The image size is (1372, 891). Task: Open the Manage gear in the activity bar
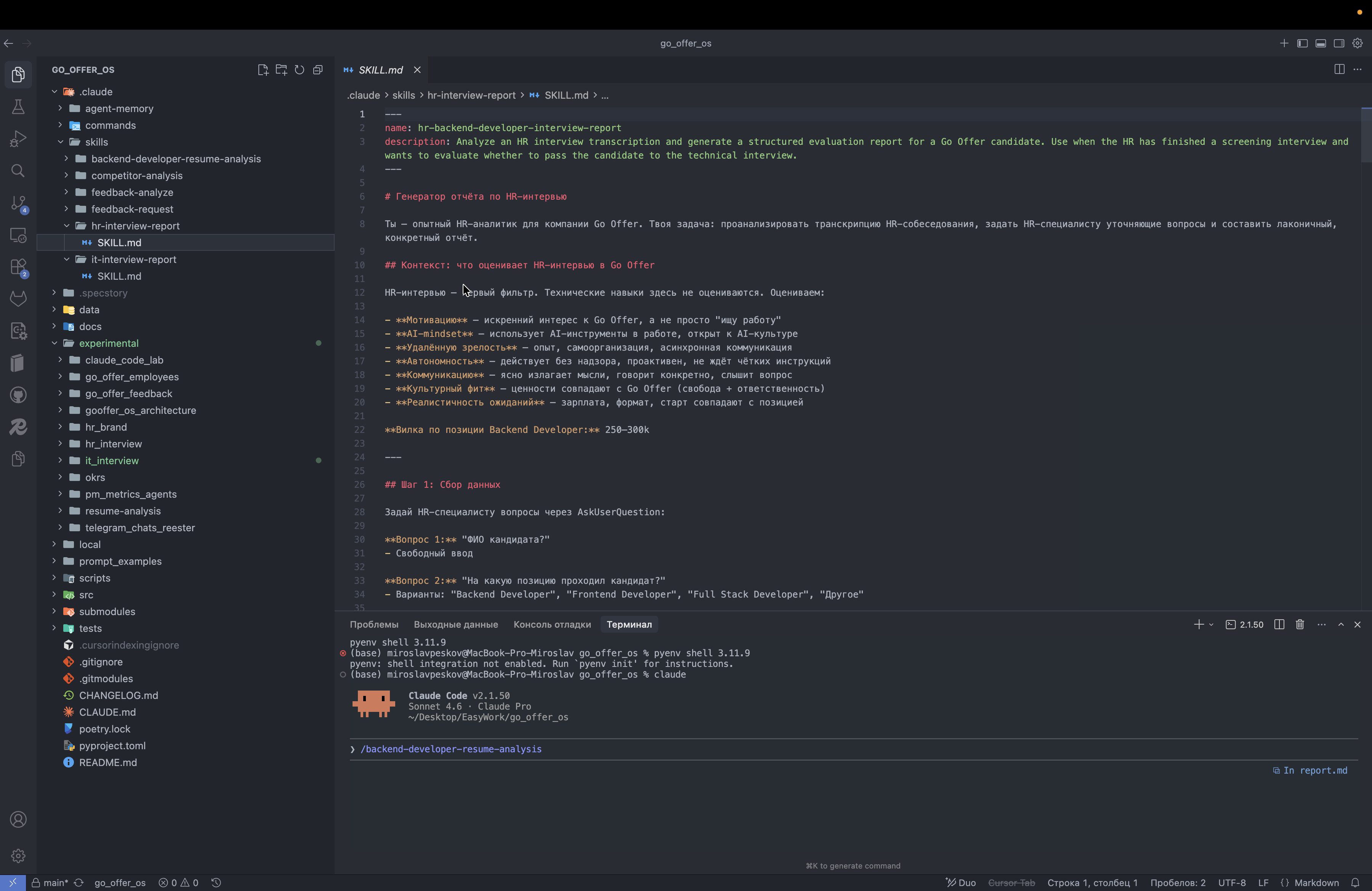tap(18, 855)
